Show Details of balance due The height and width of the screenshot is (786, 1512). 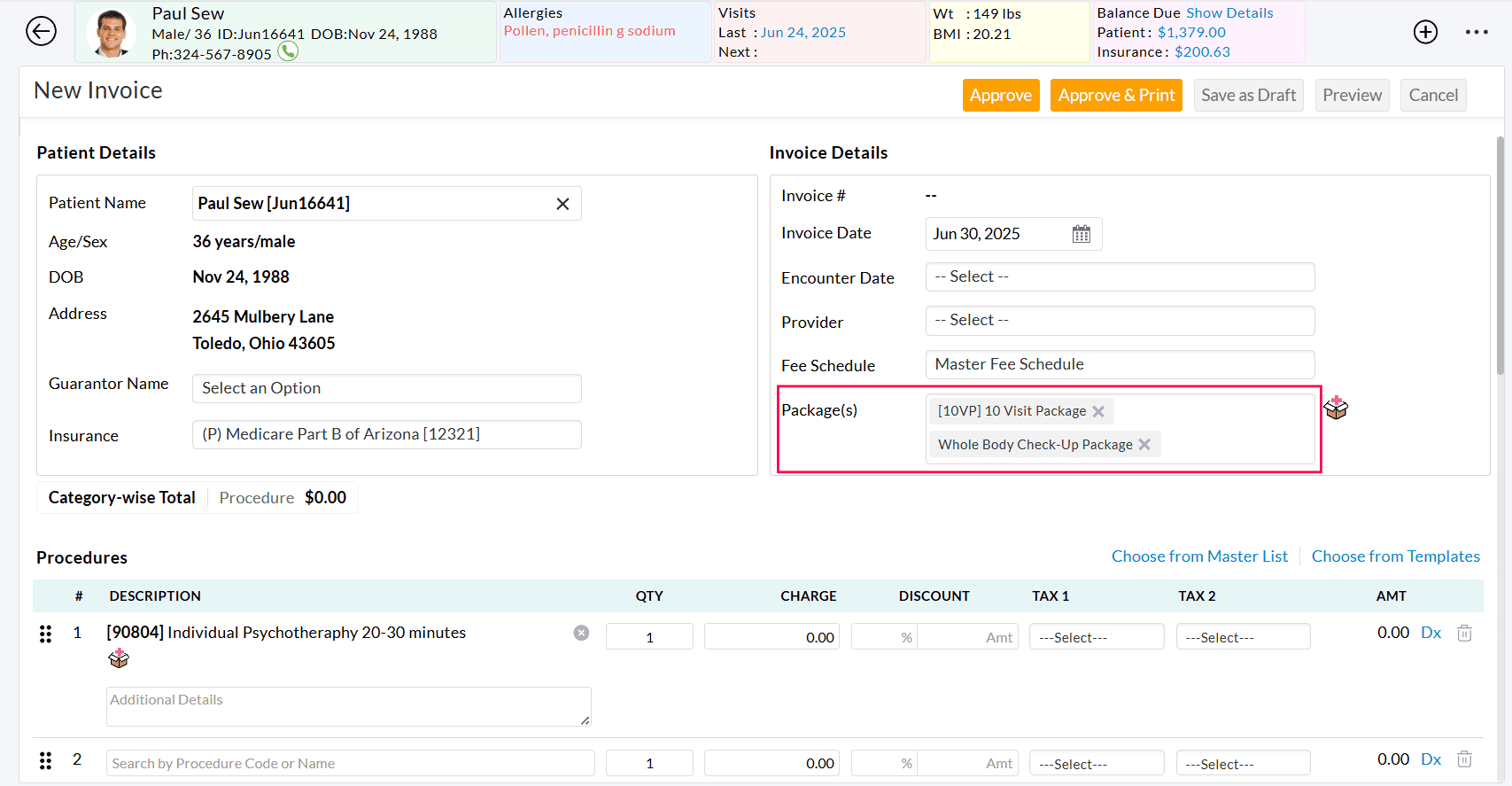tap(1229, 13)
